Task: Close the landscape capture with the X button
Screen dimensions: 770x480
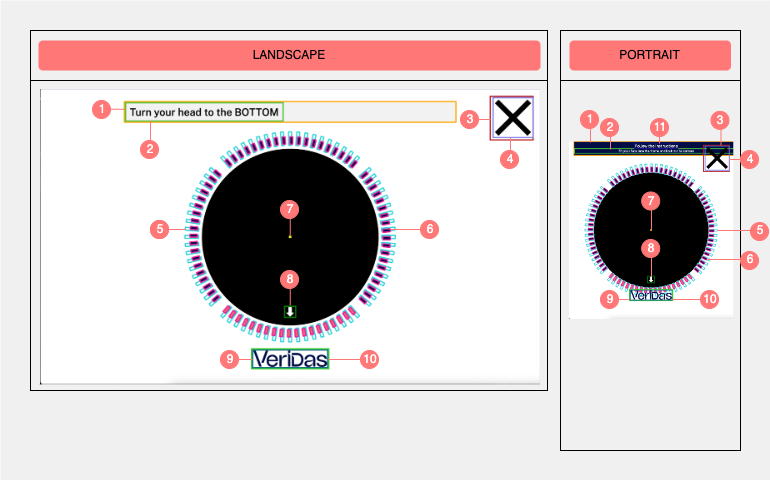Action: coord(512,118)
